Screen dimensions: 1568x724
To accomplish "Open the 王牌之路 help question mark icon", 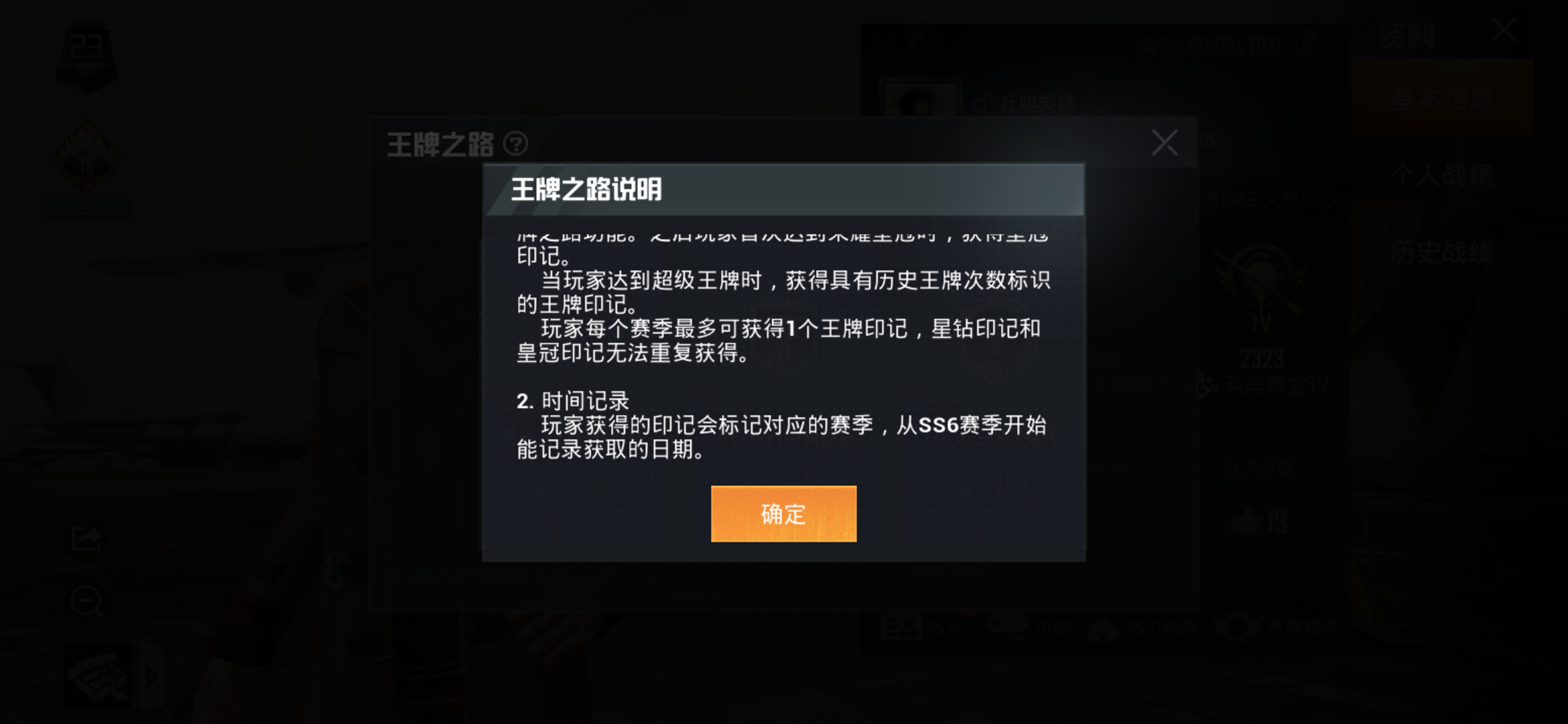I will [x=515, y=143].
